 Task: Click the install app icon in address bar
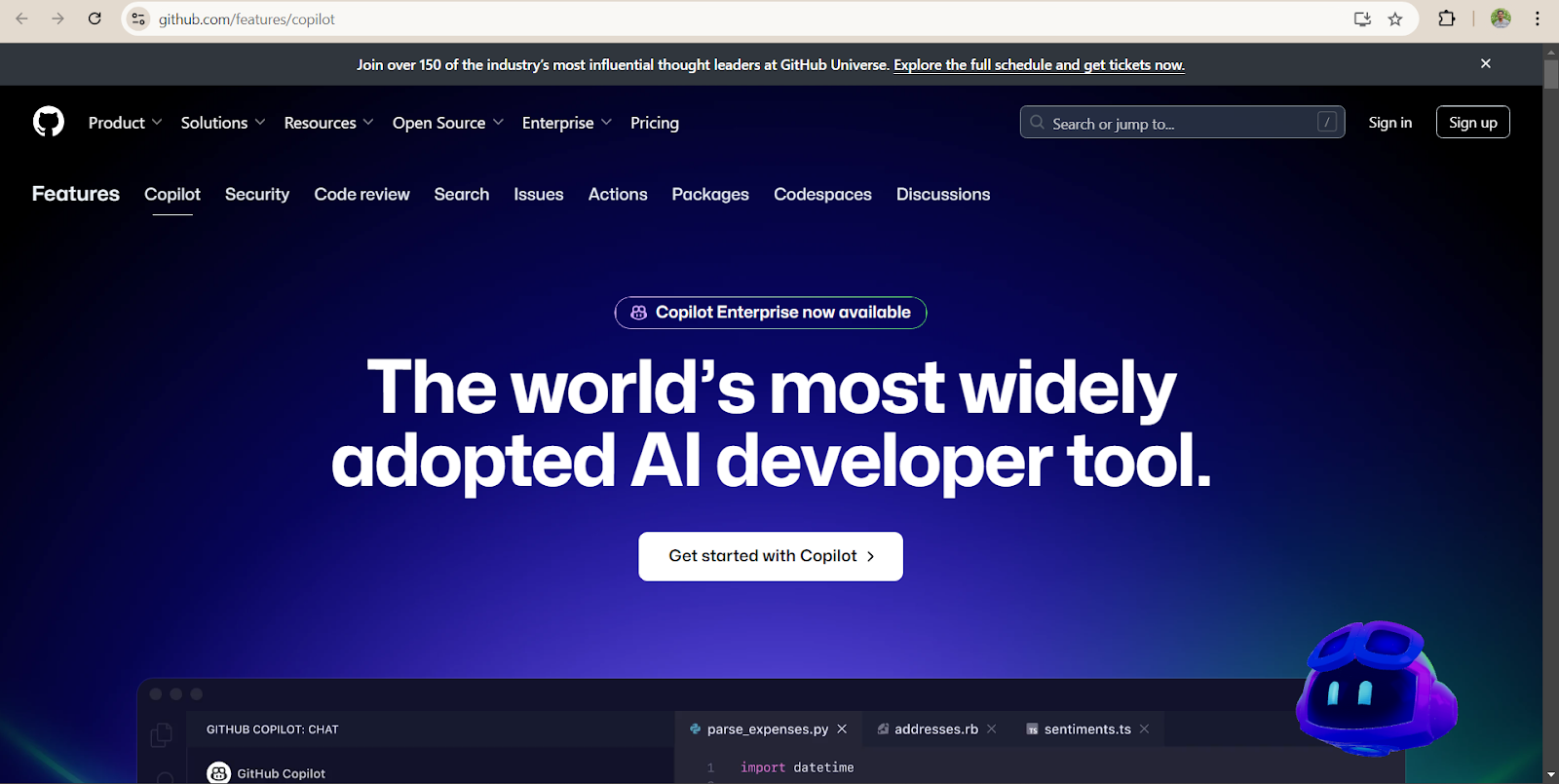[1362, 19]
